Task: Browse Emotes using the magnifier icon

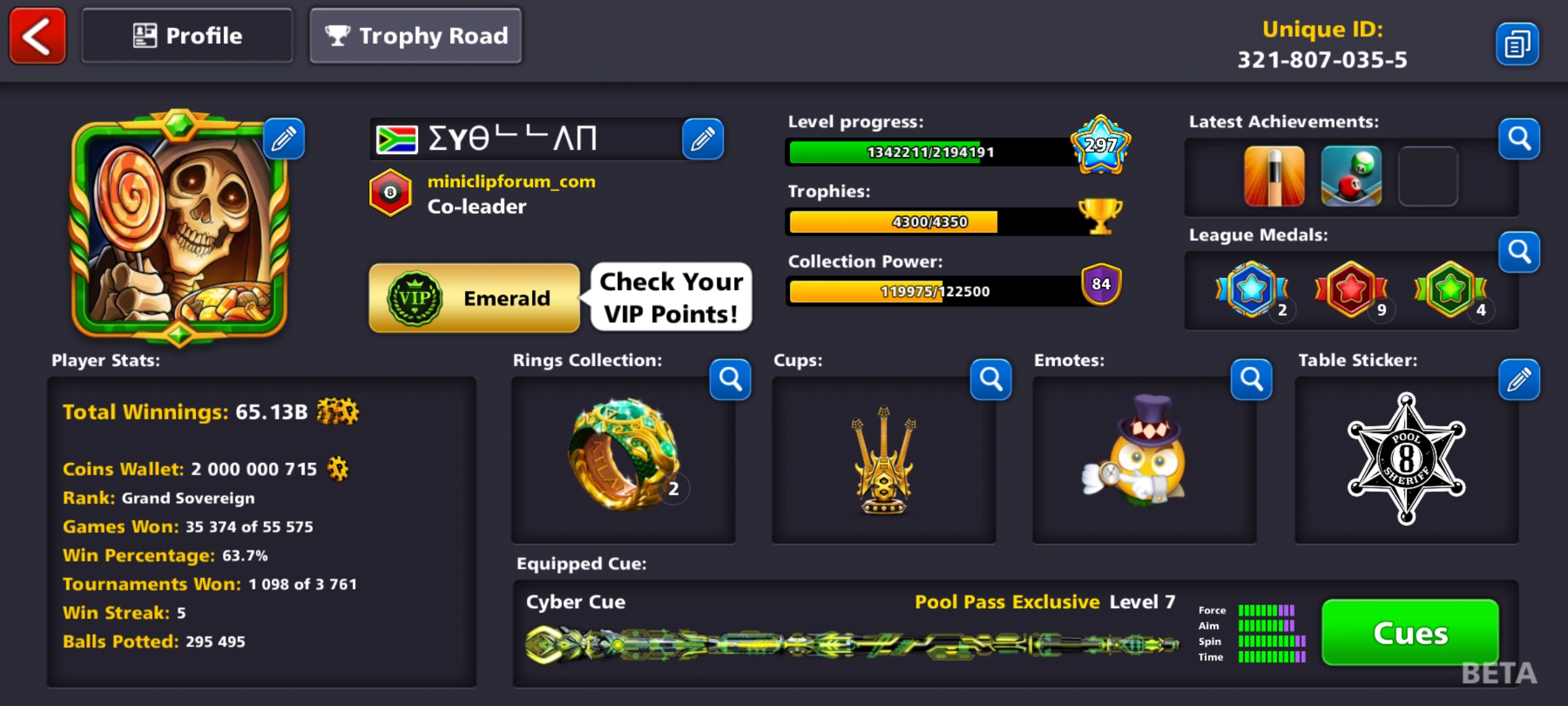Action: tap(1252, 379)
